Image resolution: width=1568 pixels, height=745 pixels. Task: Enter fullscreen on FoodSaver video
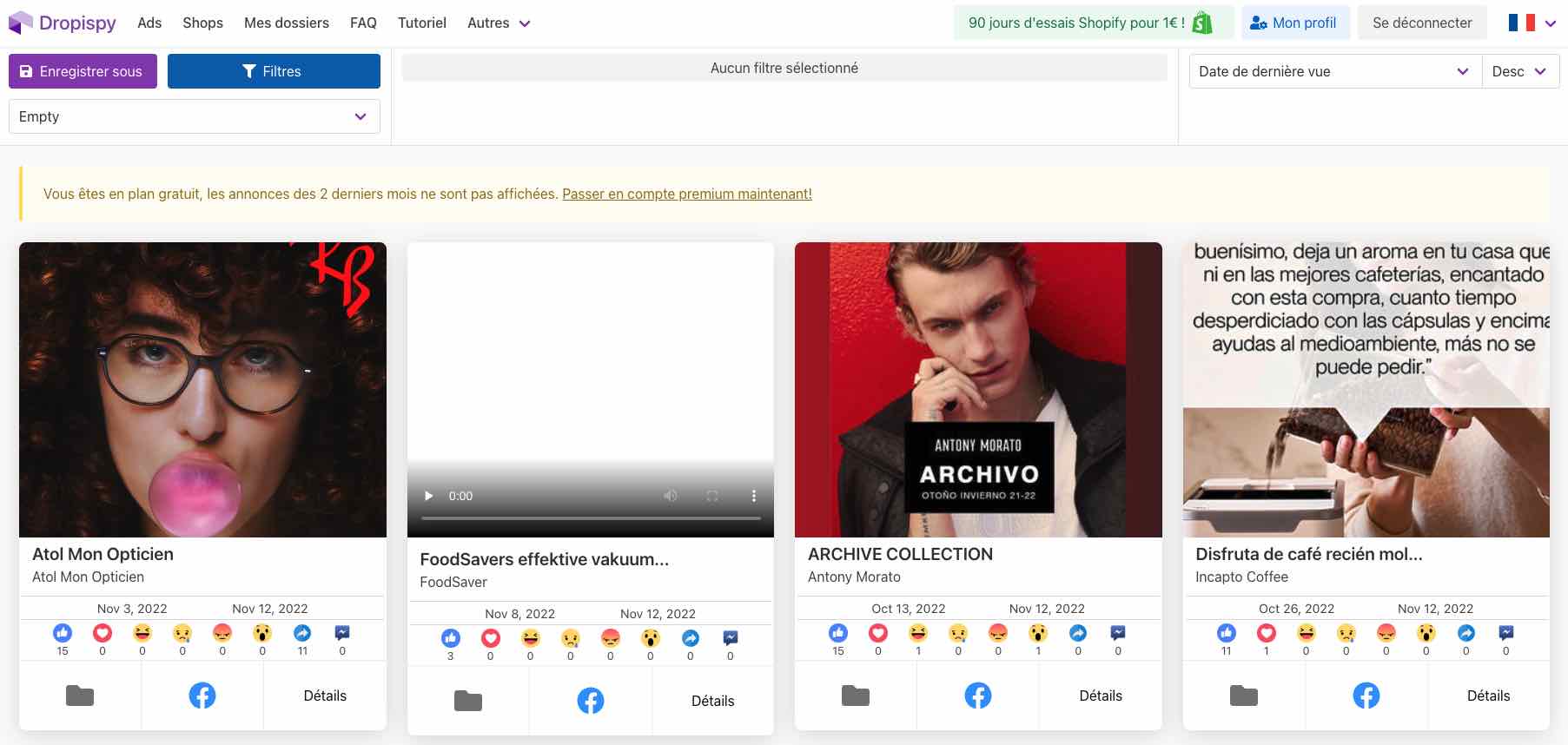(x=712, y=496)
